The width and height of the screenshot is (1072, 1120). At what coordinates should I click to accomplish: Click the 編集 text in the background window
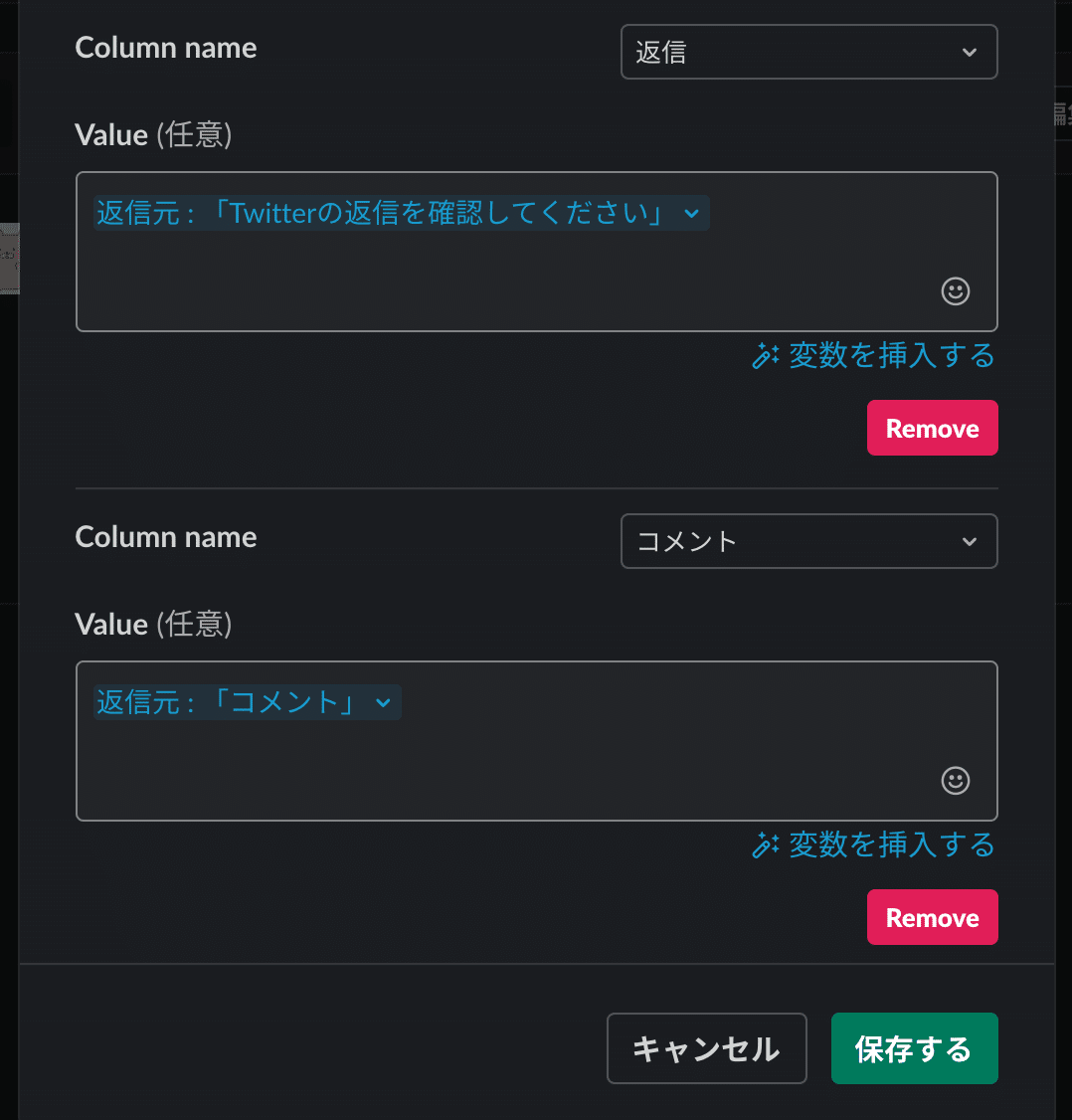tap(1064, 112)
